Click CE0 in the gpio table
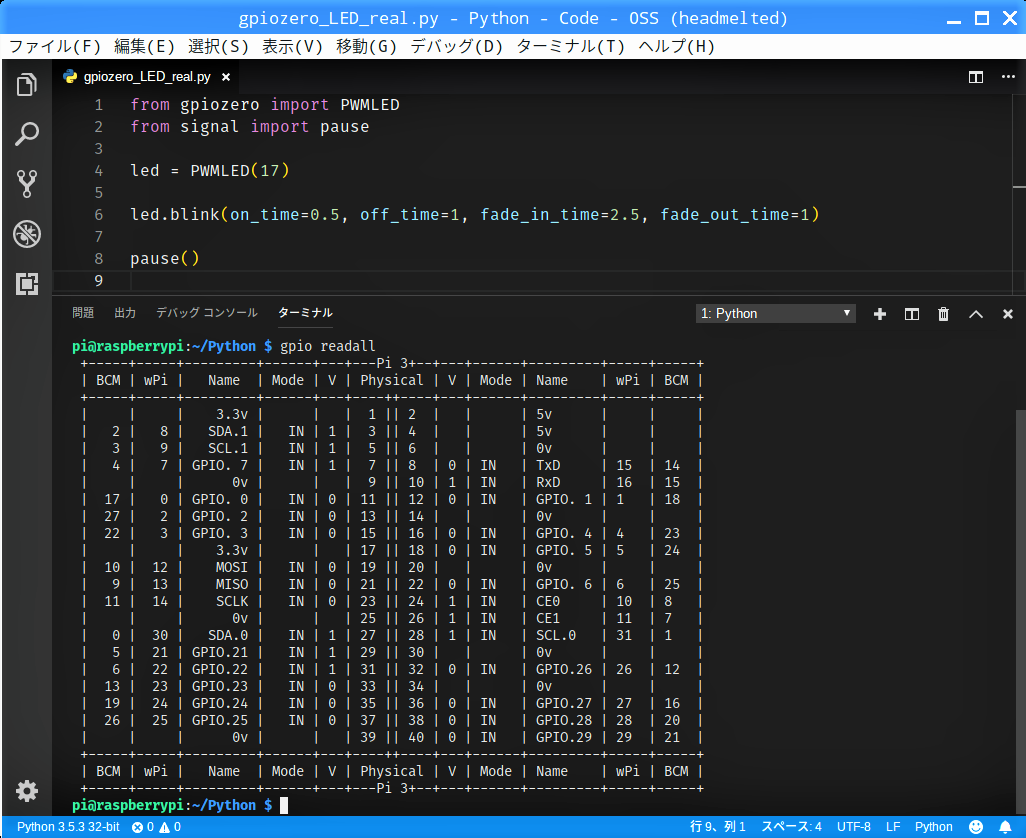Viewport: 1026px width, 838px height. tap(548, 601)
